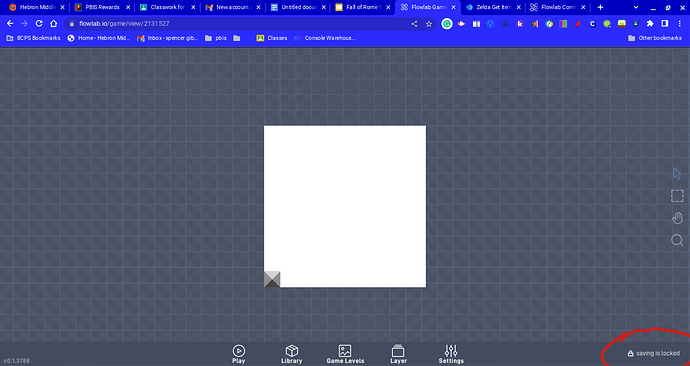The height and width of the screenshot is (366, 690).
Task: Open the Library cube icon
Action: pyautogui.click(x=291, y=354)
